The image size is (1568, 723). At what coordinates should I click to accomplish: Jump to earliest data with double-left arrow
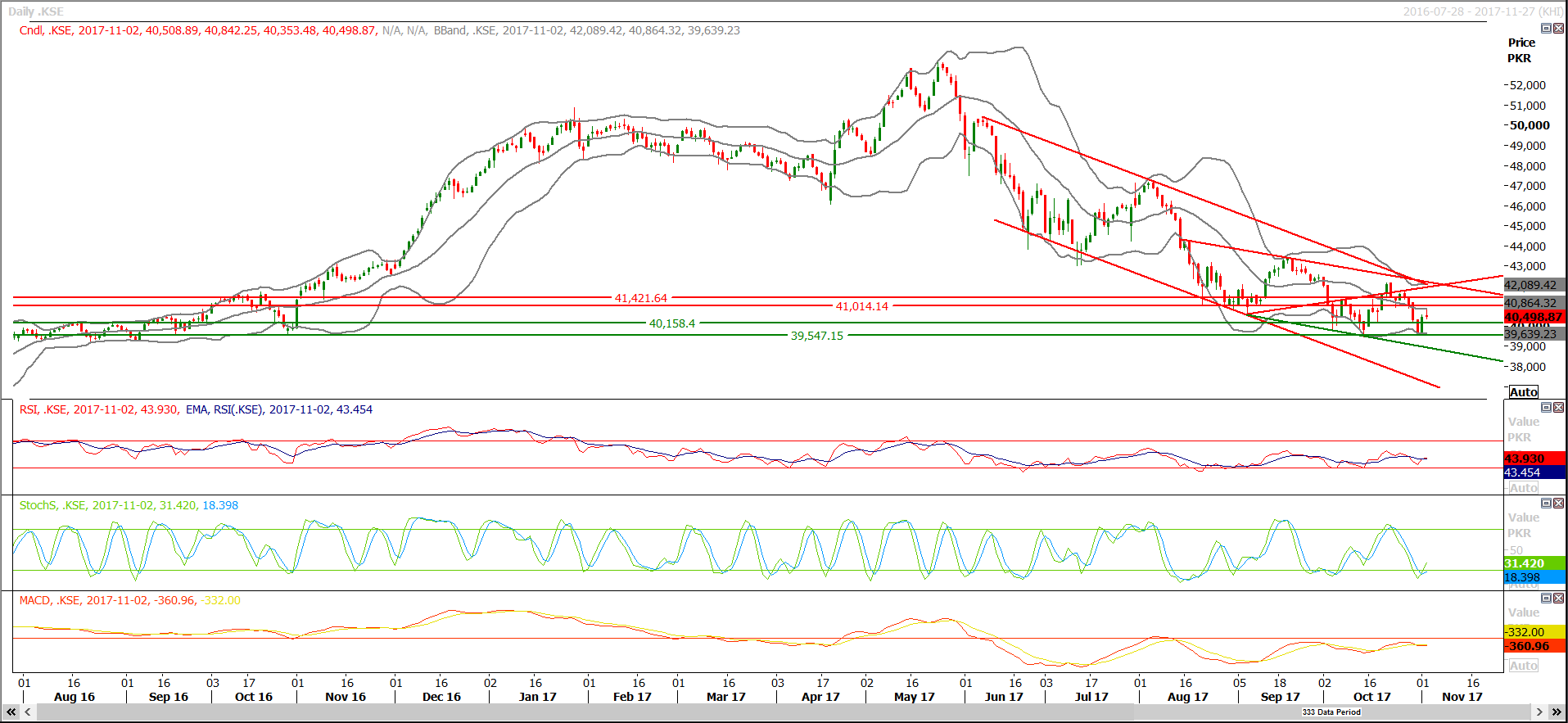click(x=11, y=712)
